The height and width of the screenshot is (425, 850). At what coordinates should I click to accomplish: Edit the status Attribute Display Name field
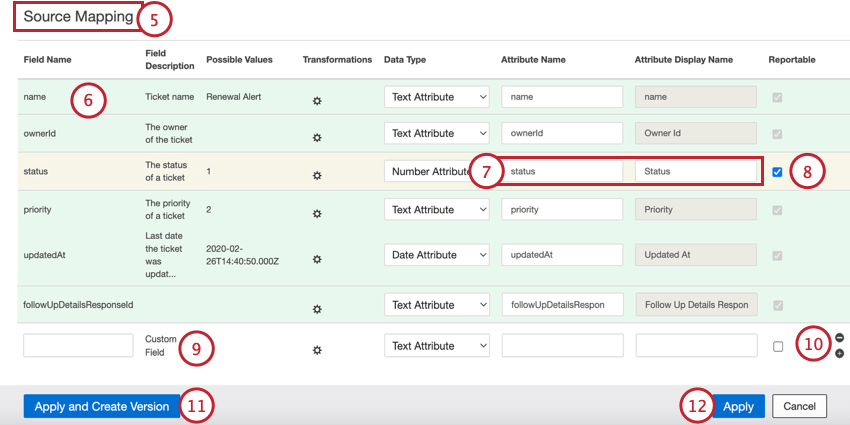[x=695, y=171]
